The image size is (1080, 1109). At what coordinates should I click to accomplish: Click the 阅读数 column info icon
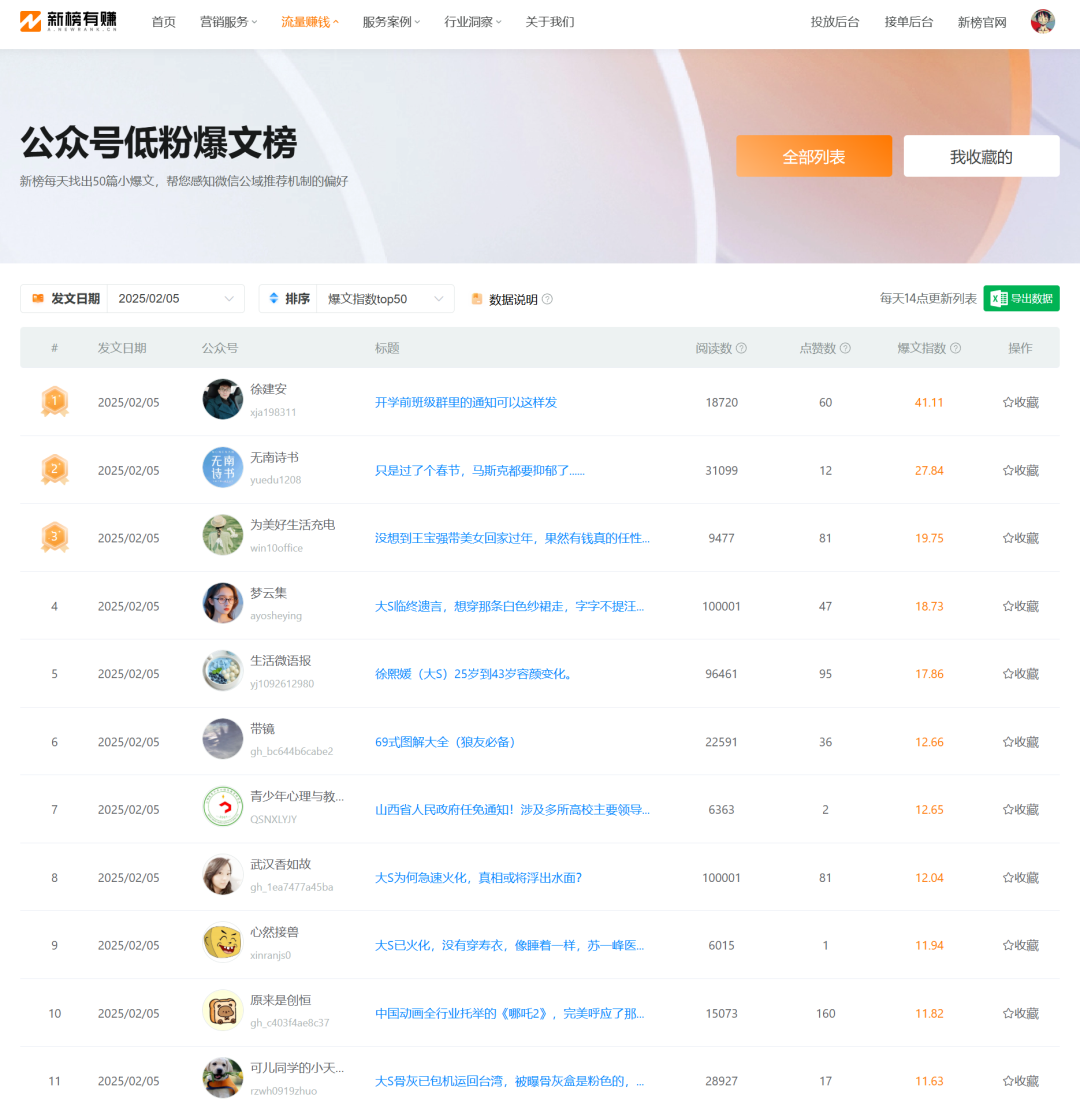click(741, 348)
